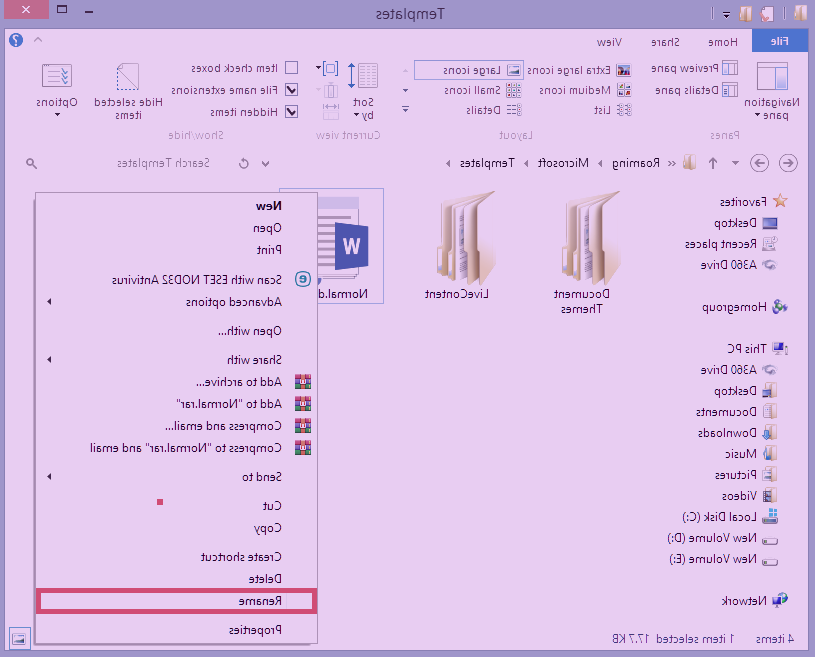Viewport: 815px width, 657px height.
Task: Click the Hide selected items icon
Action: 127,78
